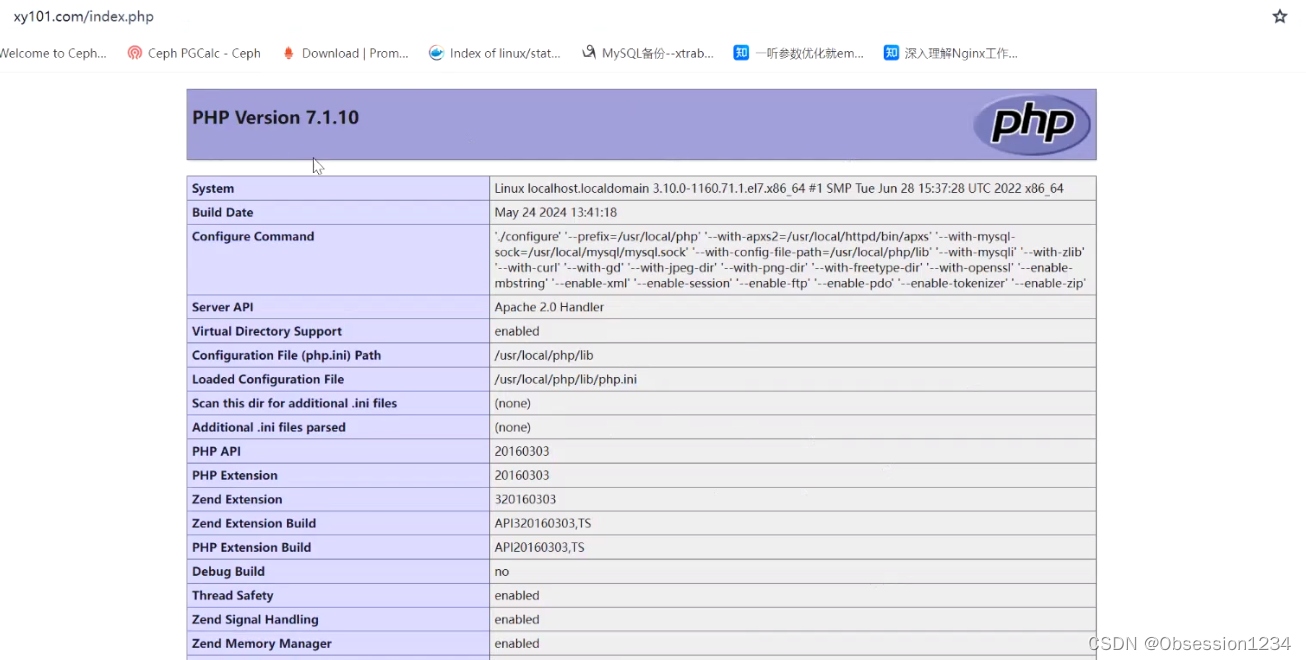Select the no value for Debug Build
This screenshot has height=660, width=1306.
(501, 572)
